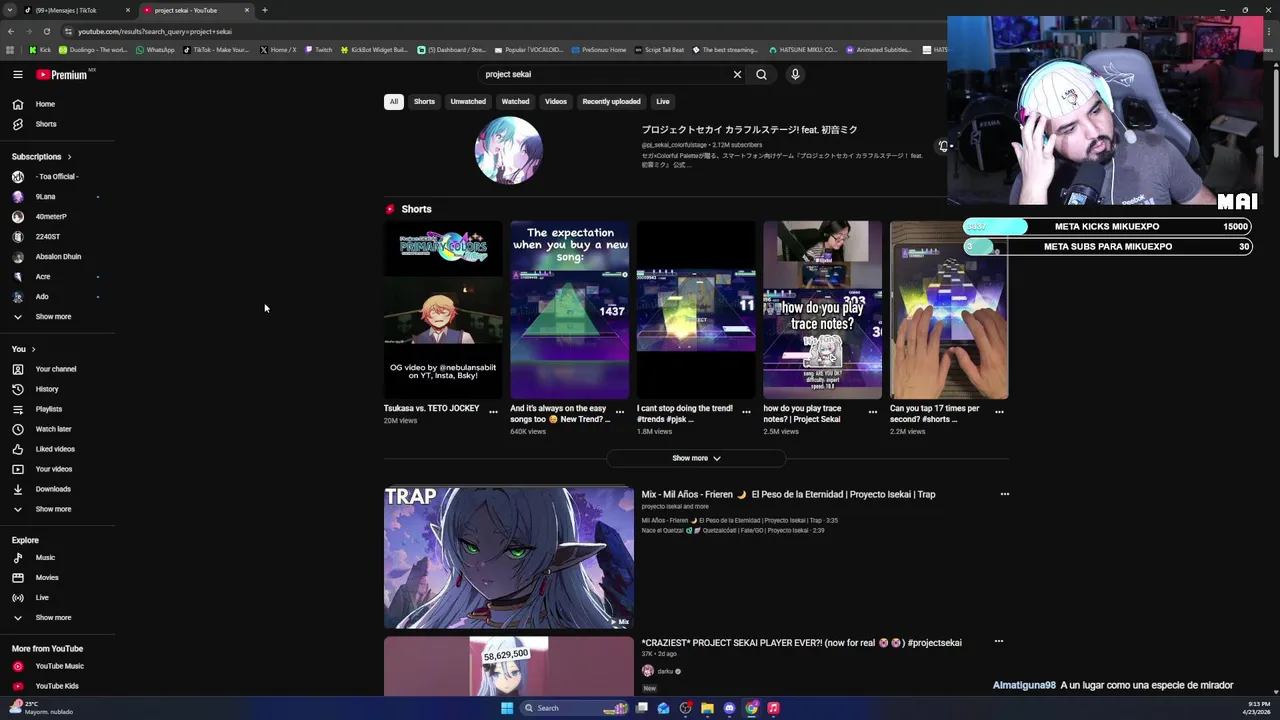Open Your channel in the sidebar
The width and height of the screenshot is (1280, 720).
(x=58, y=369)
